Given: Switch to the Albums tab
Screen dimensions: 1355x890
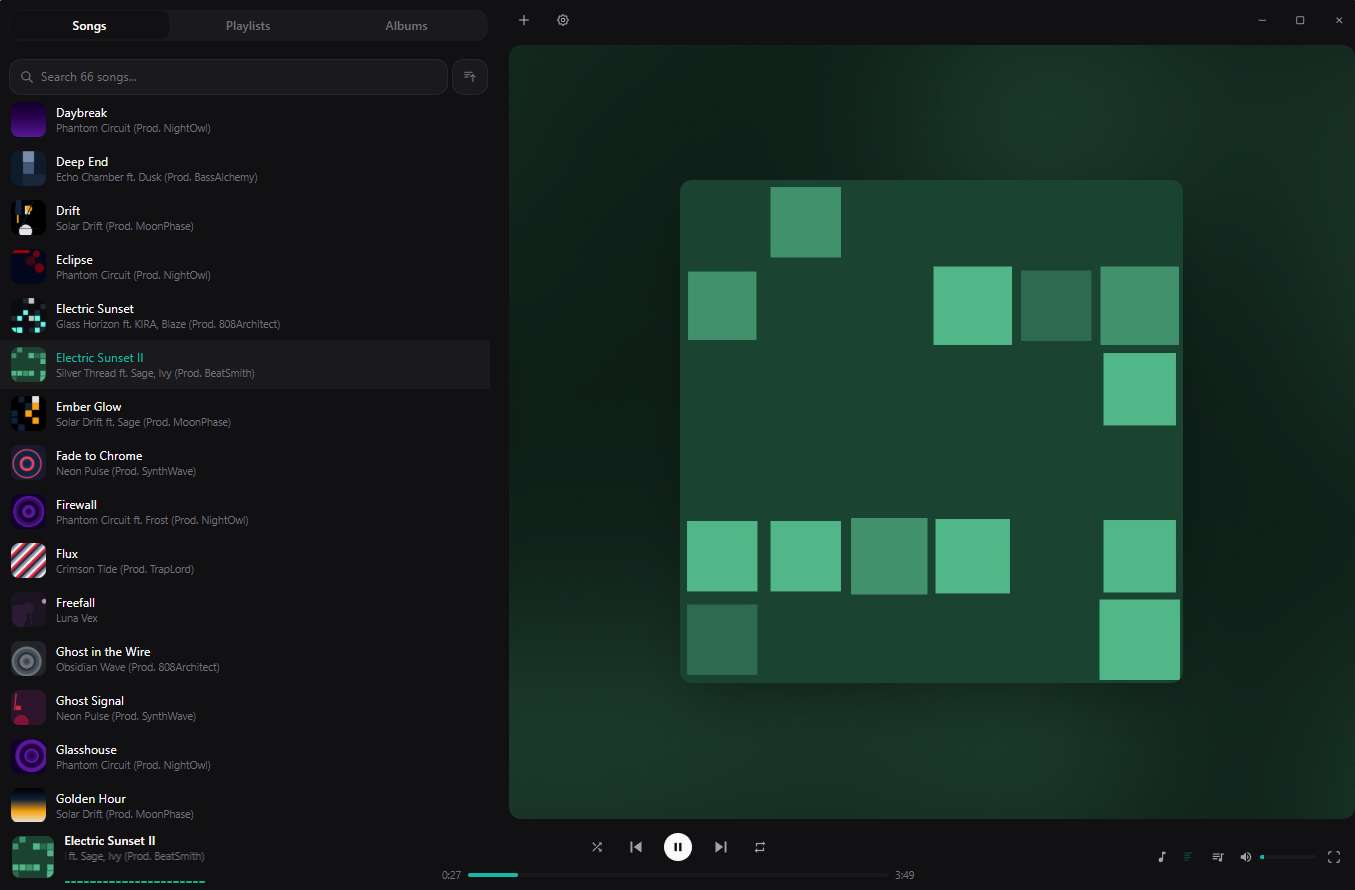Looking at the screenshot, I should point(406,26).
